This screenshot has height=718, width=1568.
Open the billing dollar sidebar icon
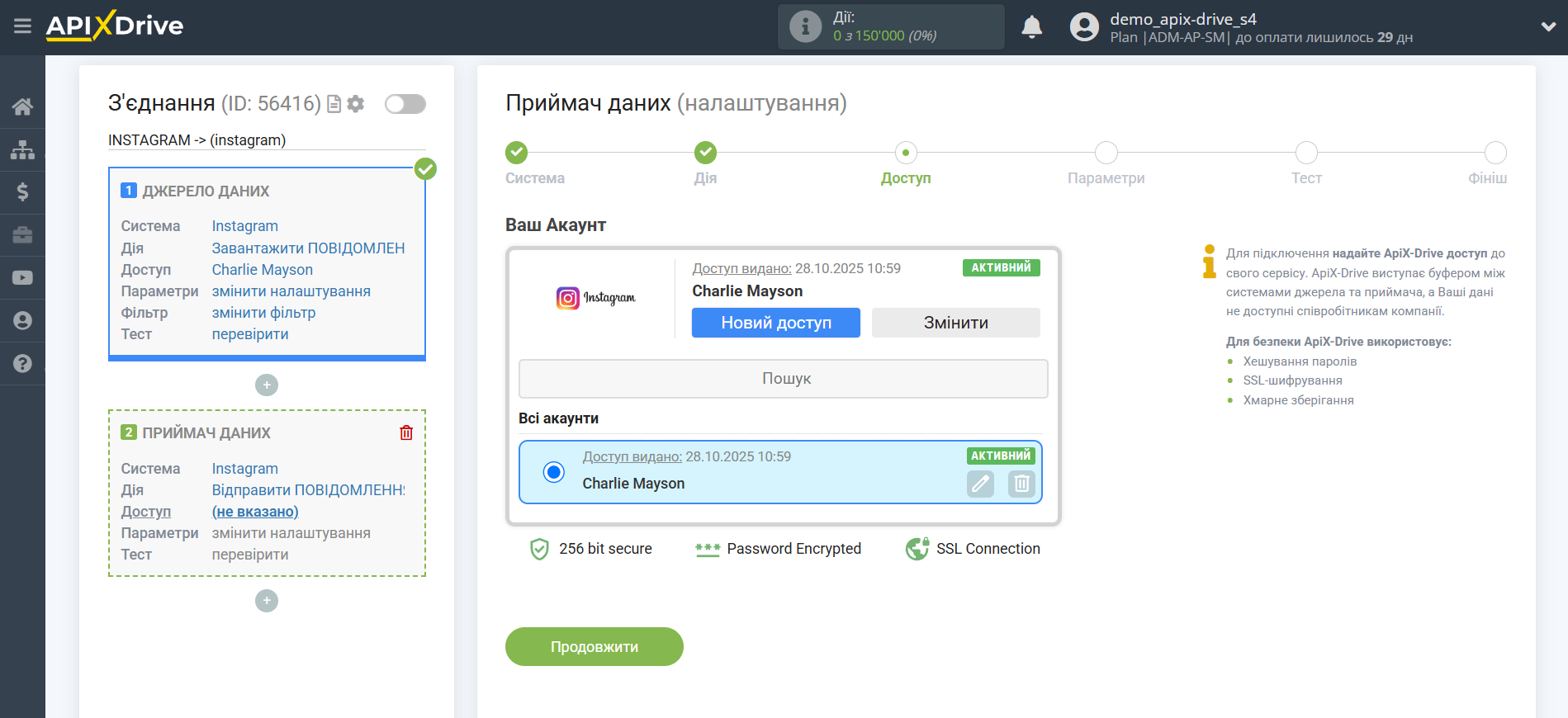(22, 192)
